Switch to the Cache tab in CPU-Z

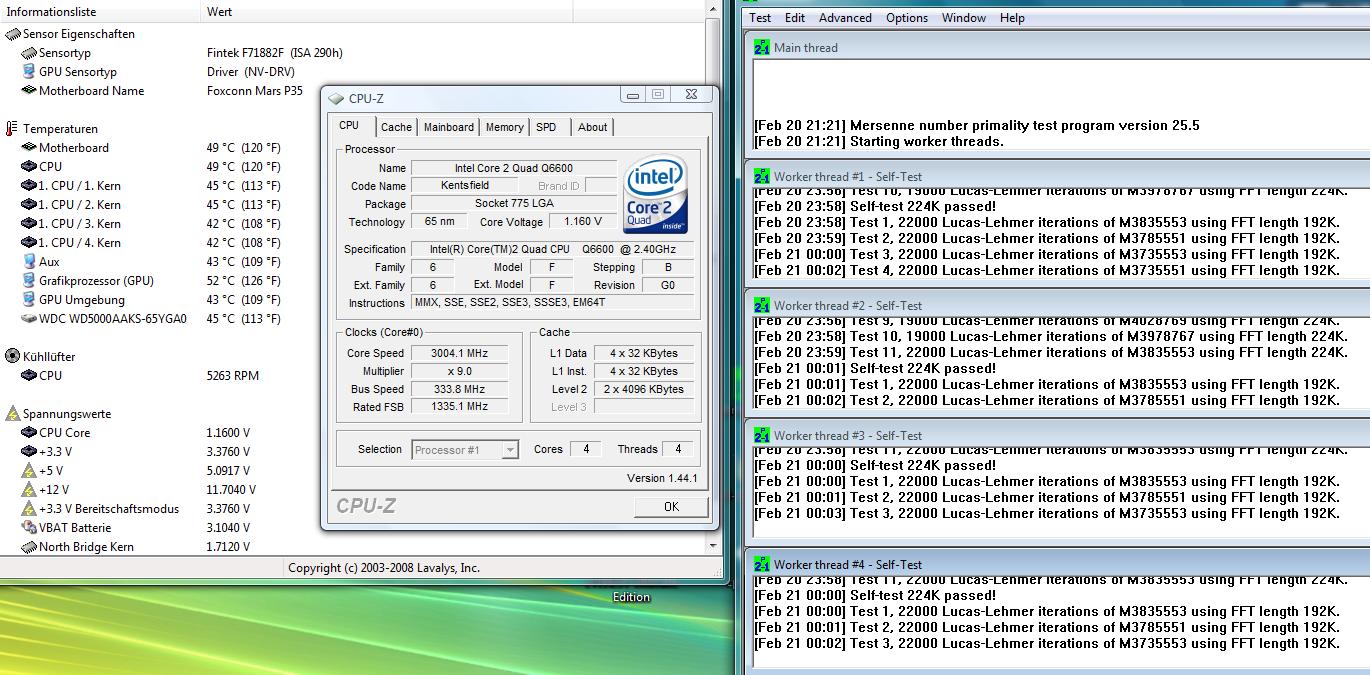[x=396, y=127]
